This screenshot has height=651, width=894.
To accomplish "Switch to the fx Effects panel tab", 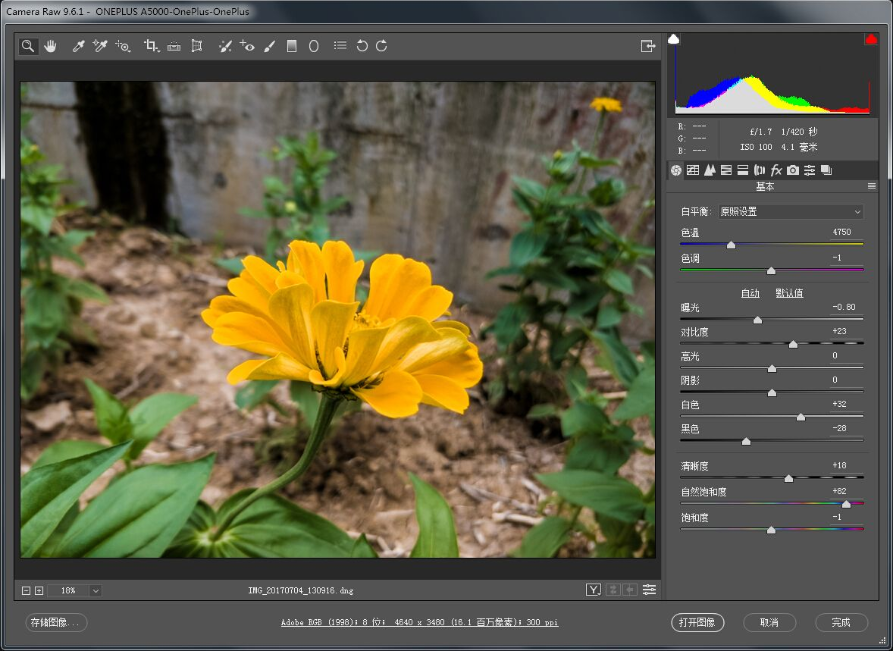I will [x=776, y=170].
